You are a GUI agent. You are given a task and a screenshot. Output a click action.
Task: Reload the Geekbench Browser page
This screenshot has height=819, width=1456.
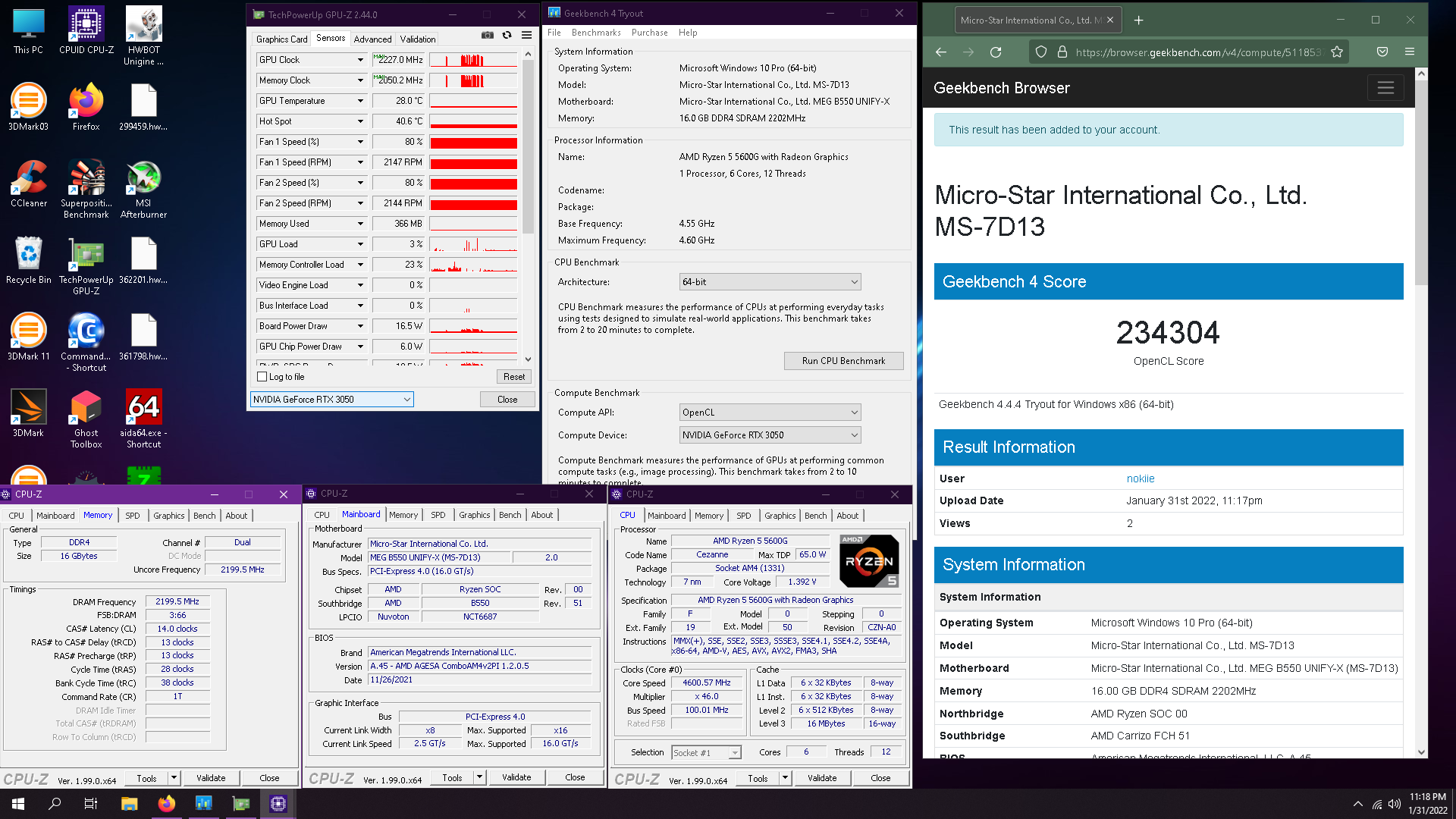click(x=996, y=52)
